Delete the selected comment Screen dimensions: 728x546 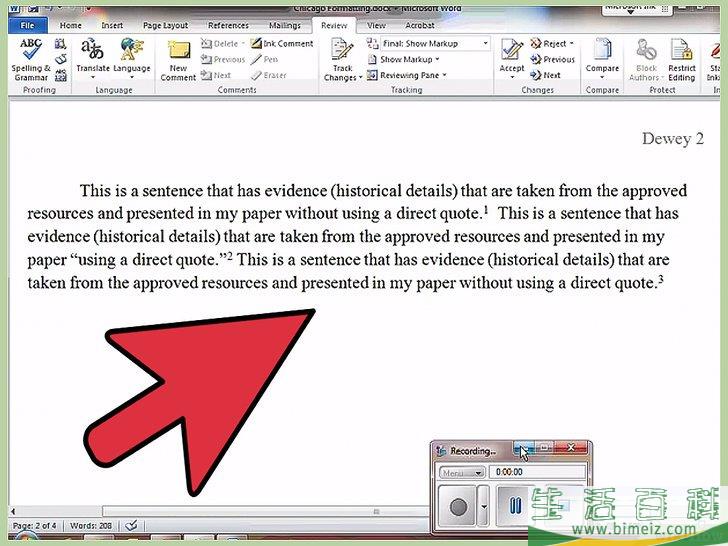[223, 44]
